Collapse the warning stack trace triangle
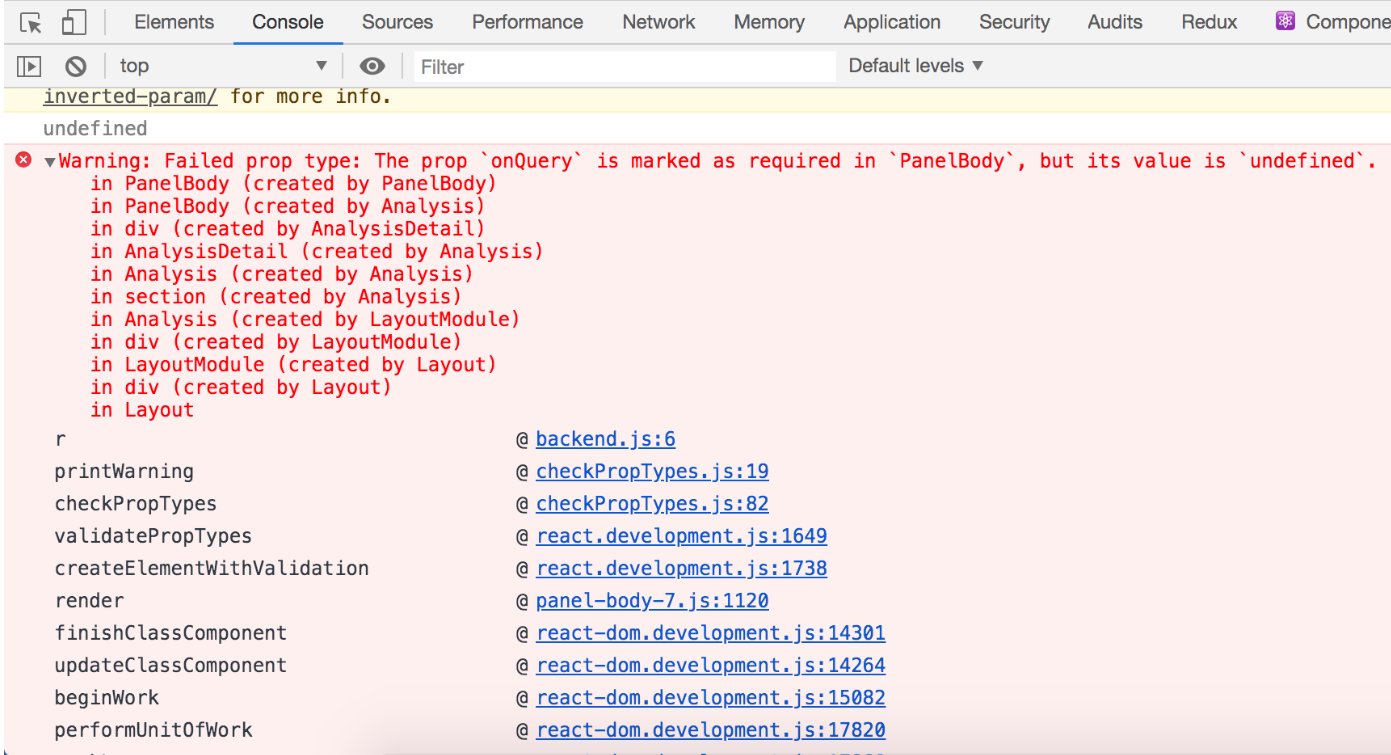The width and height of the screenshot is (1391, 755). (50, 162)
